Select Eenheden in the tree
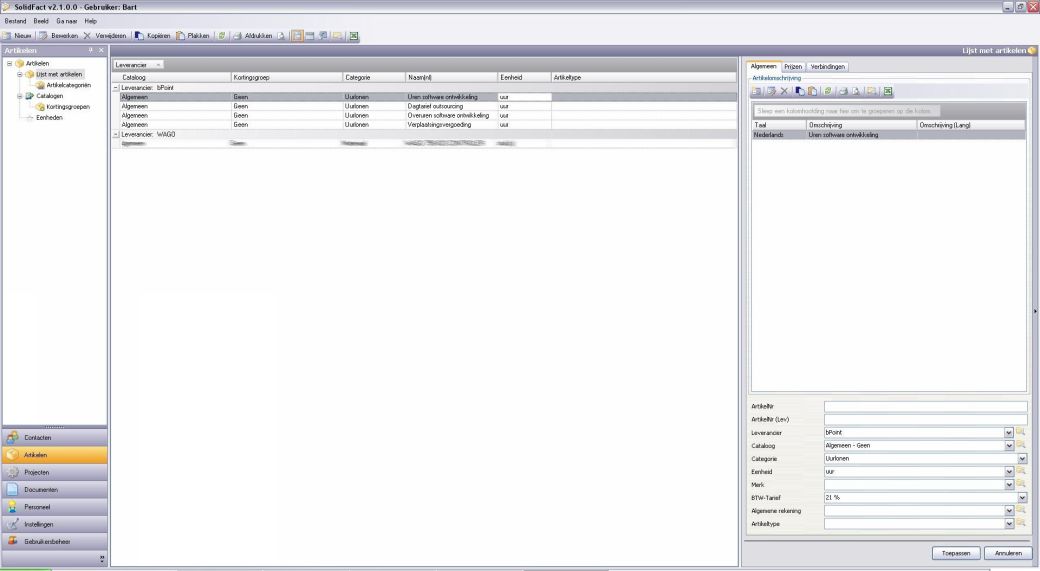This screenshot has height=571, width=1040. click(x=49, y=117)
